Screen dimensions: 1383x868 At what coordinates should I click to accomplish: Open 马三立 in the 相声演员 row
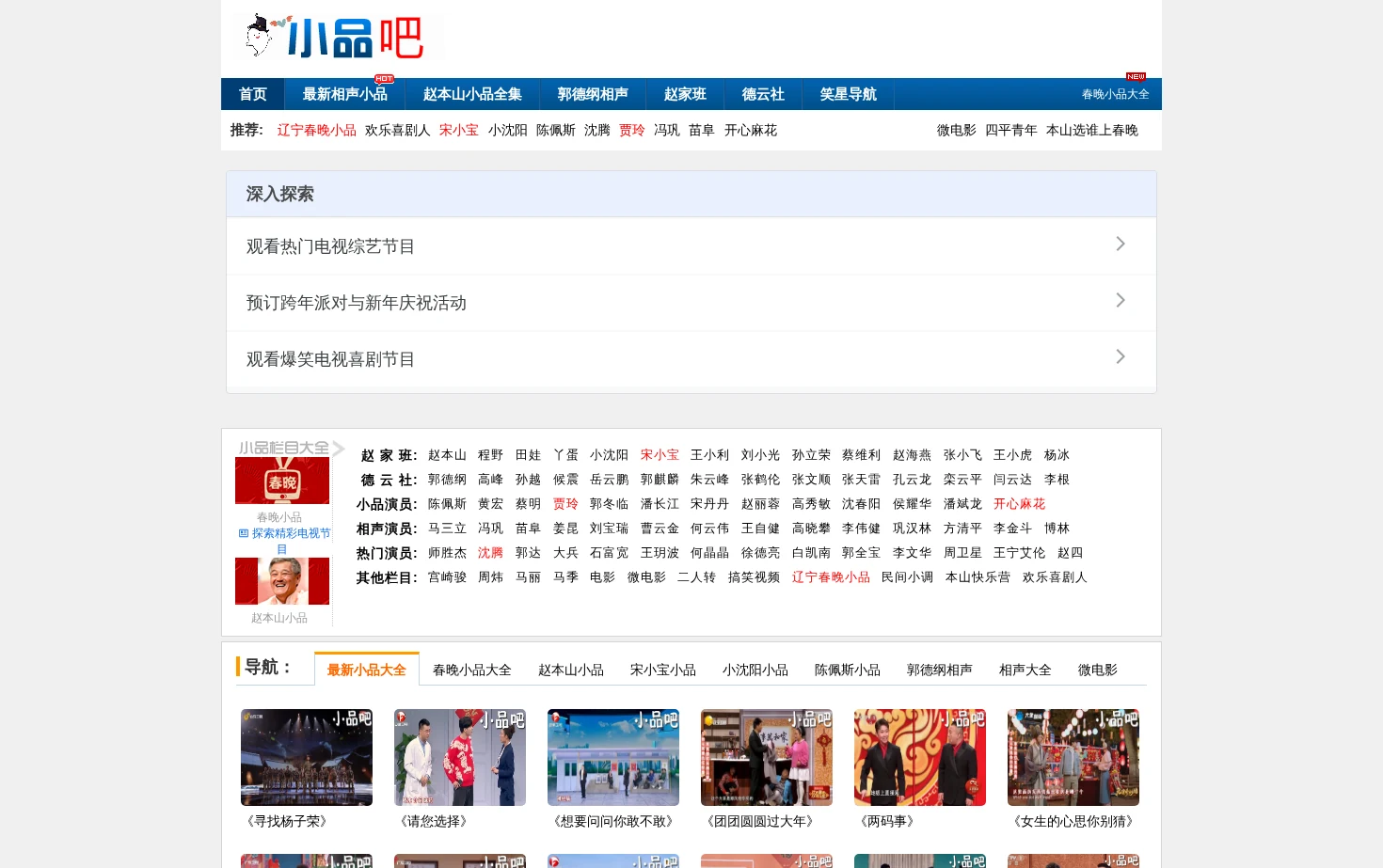(x=448, y=529)
